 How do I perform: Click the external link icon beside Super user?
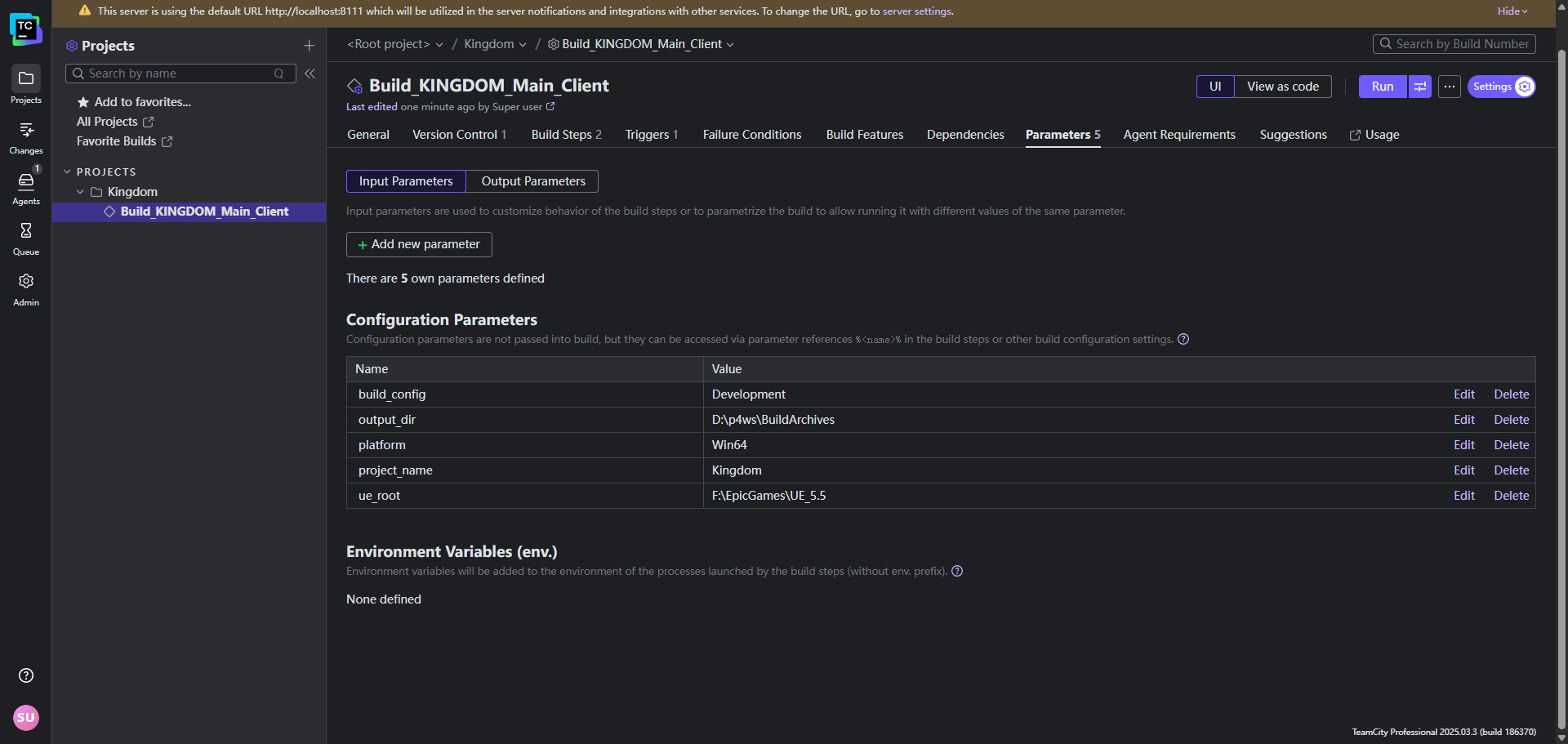(x=550, y=107)
